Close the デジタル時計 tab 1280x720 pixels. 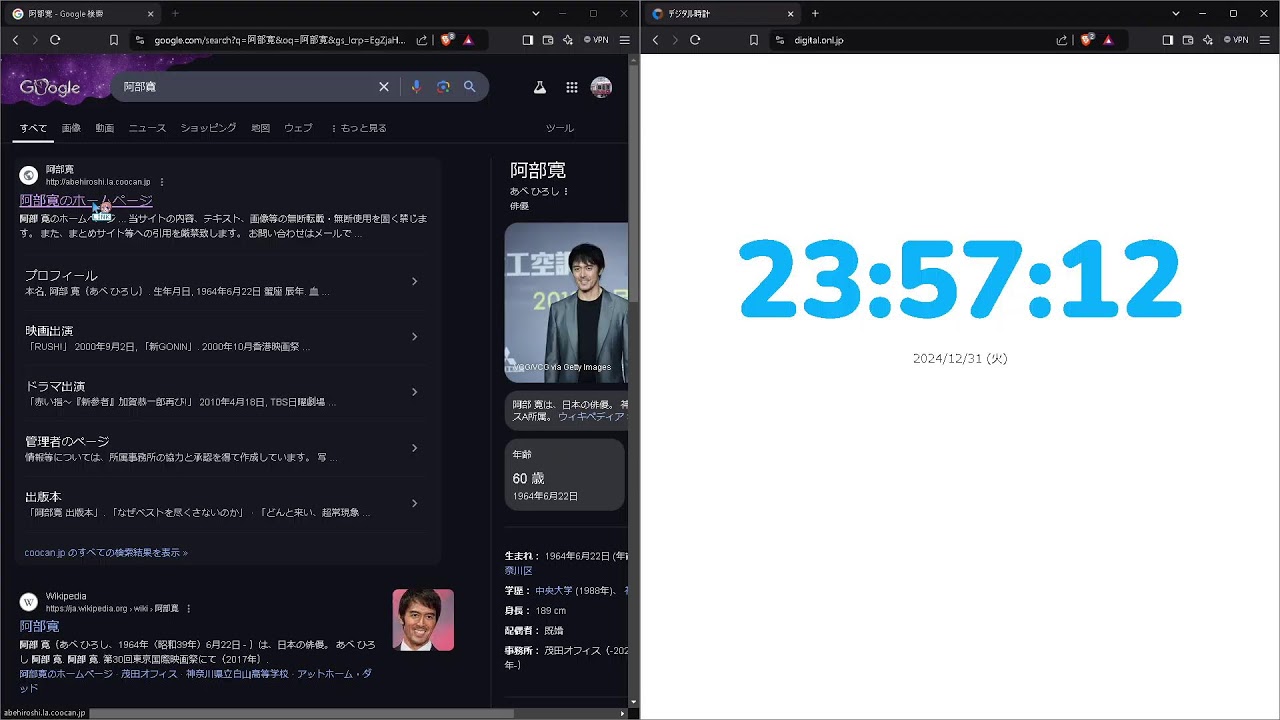[790, 13]
